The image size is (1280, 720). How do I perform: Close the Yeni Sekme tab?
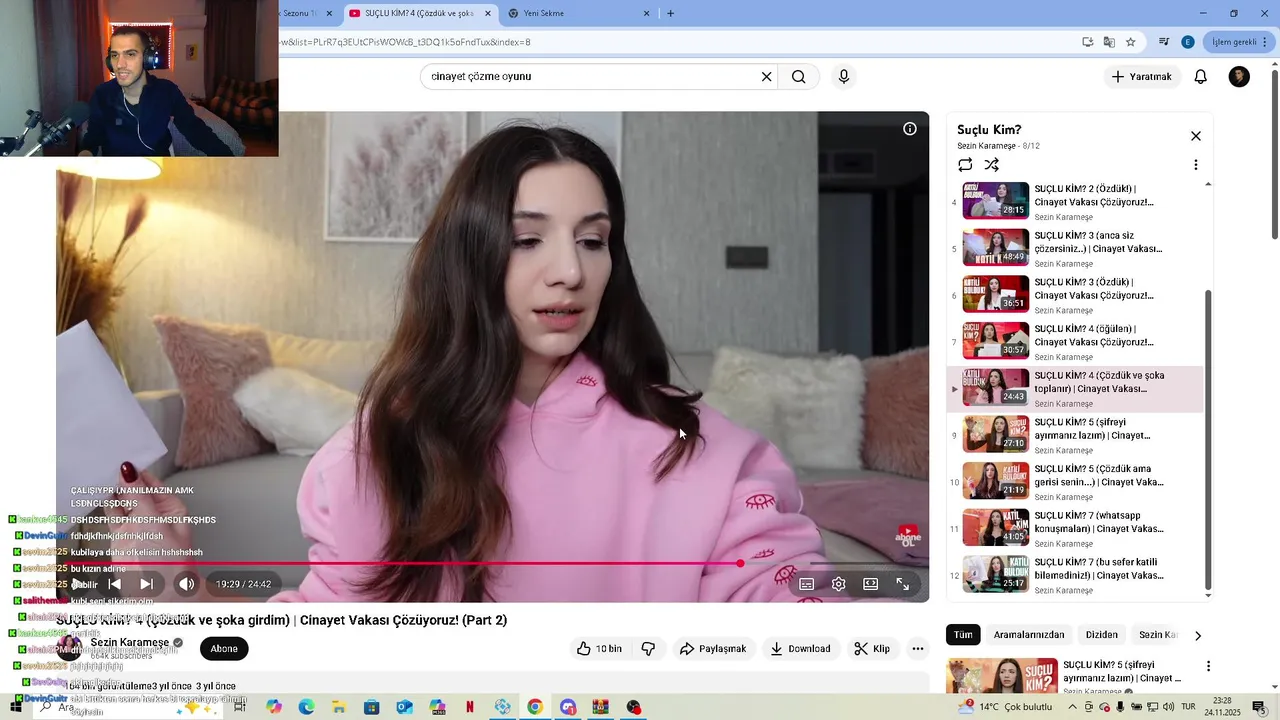[x=646, y=13]
